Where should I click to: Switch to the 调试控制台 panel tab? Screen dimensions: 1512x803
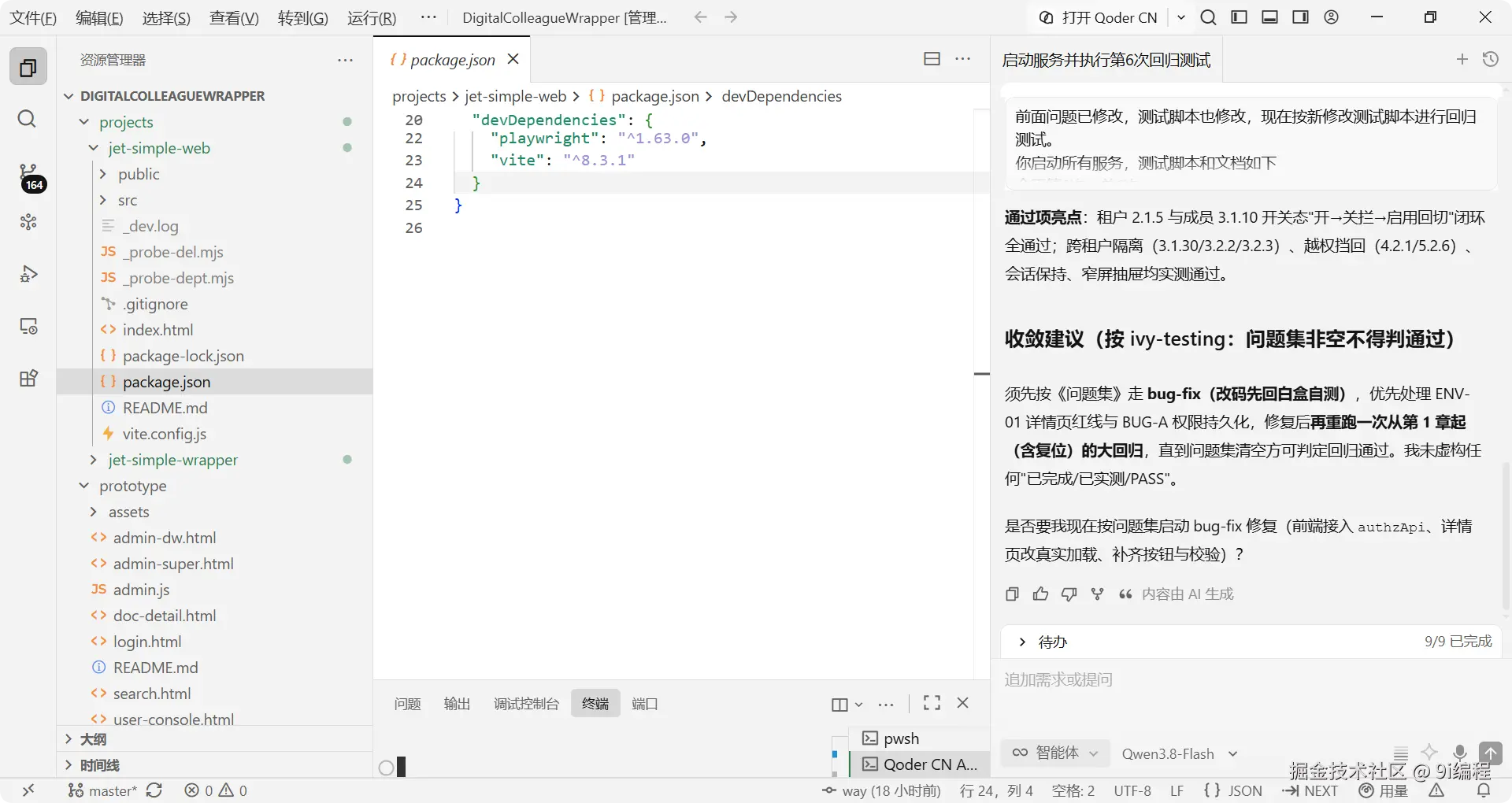click(526, 704)
